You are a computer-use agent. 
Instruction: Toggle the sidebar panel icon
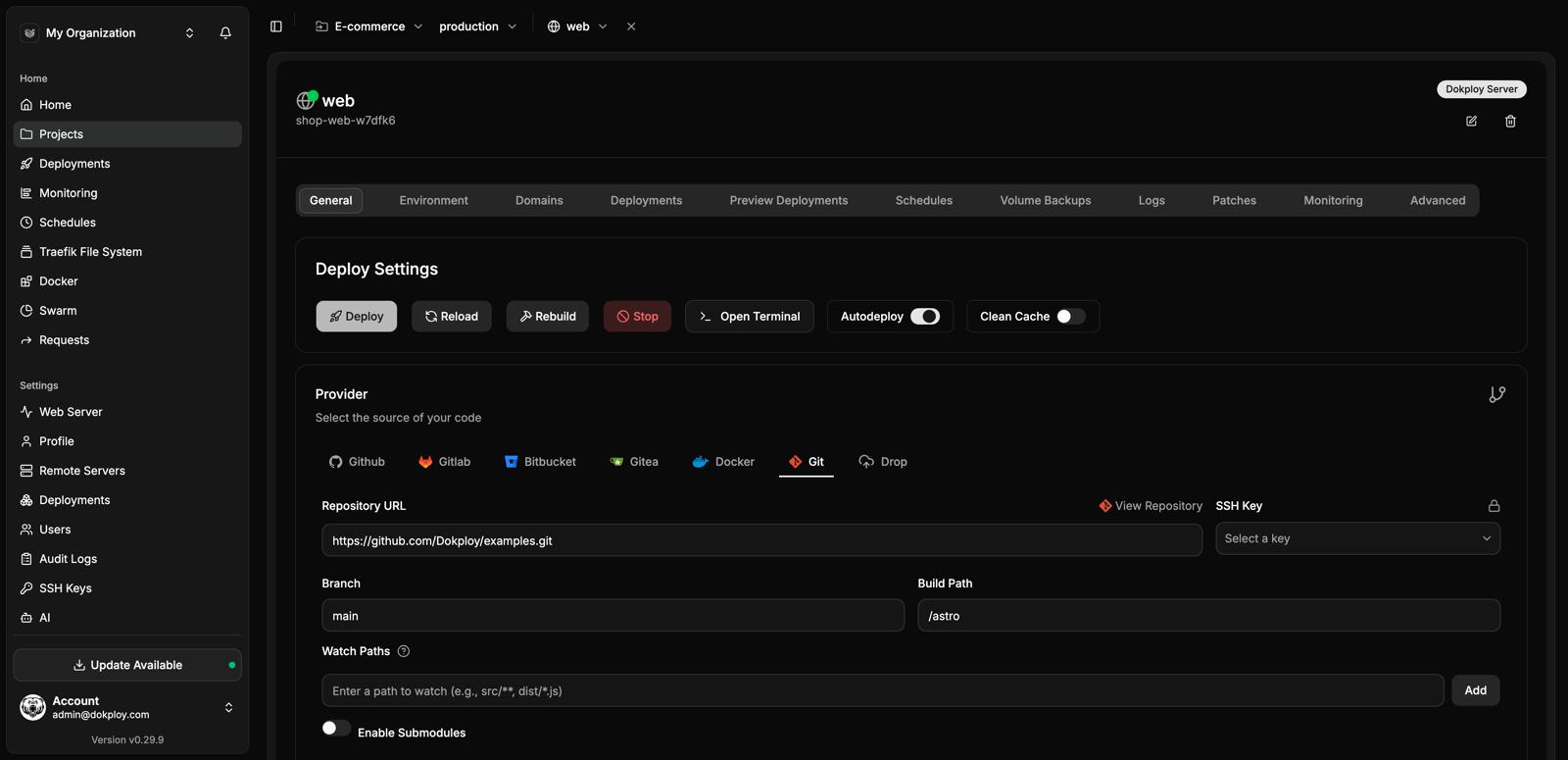pos(276,26)
